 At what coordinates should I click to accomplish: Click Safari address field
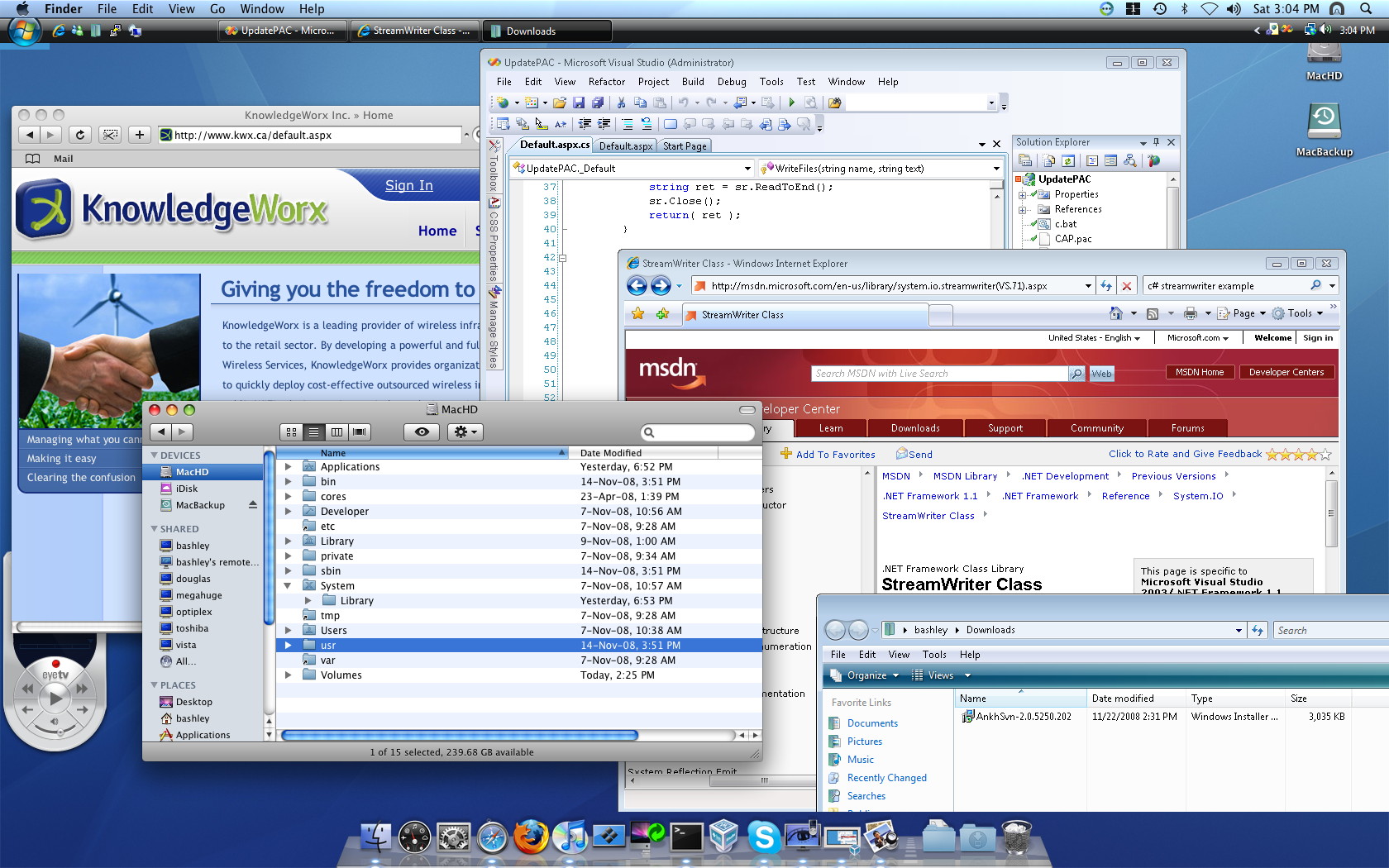point(309,135)
